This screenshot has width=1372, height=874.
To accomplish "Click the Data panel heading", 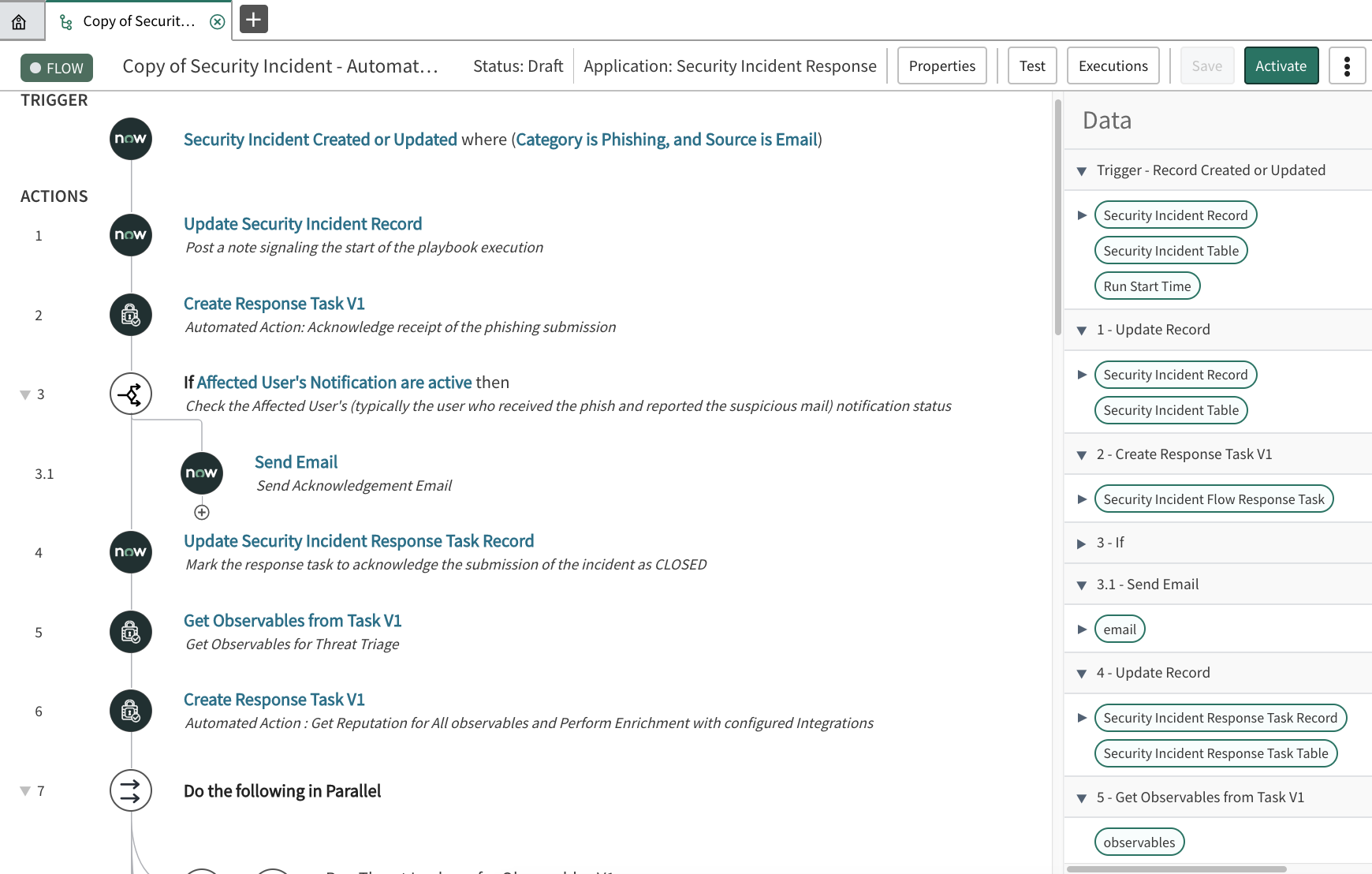I will pos(1107,120).
